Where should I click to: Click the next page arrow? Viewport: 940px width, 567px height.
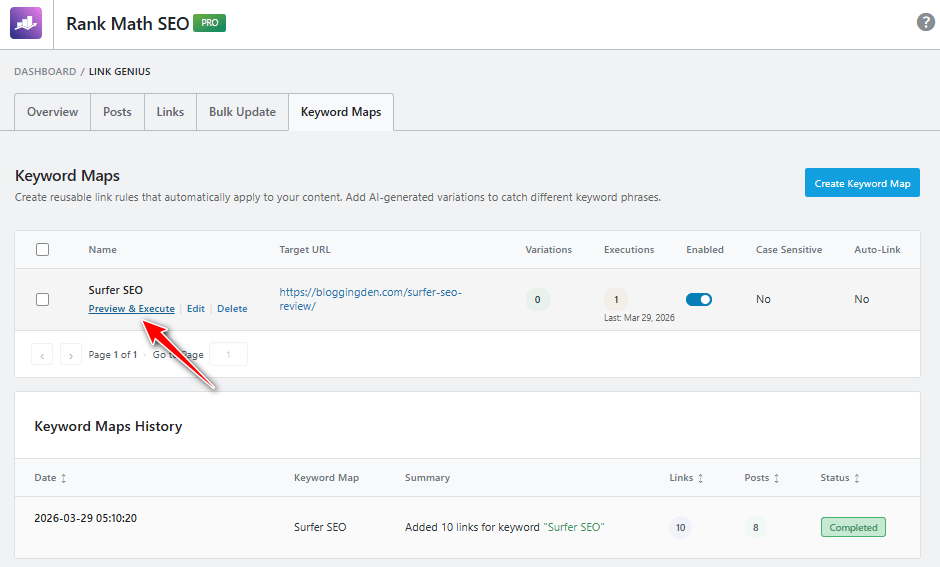pyautogui.click(x=71, y=354)
